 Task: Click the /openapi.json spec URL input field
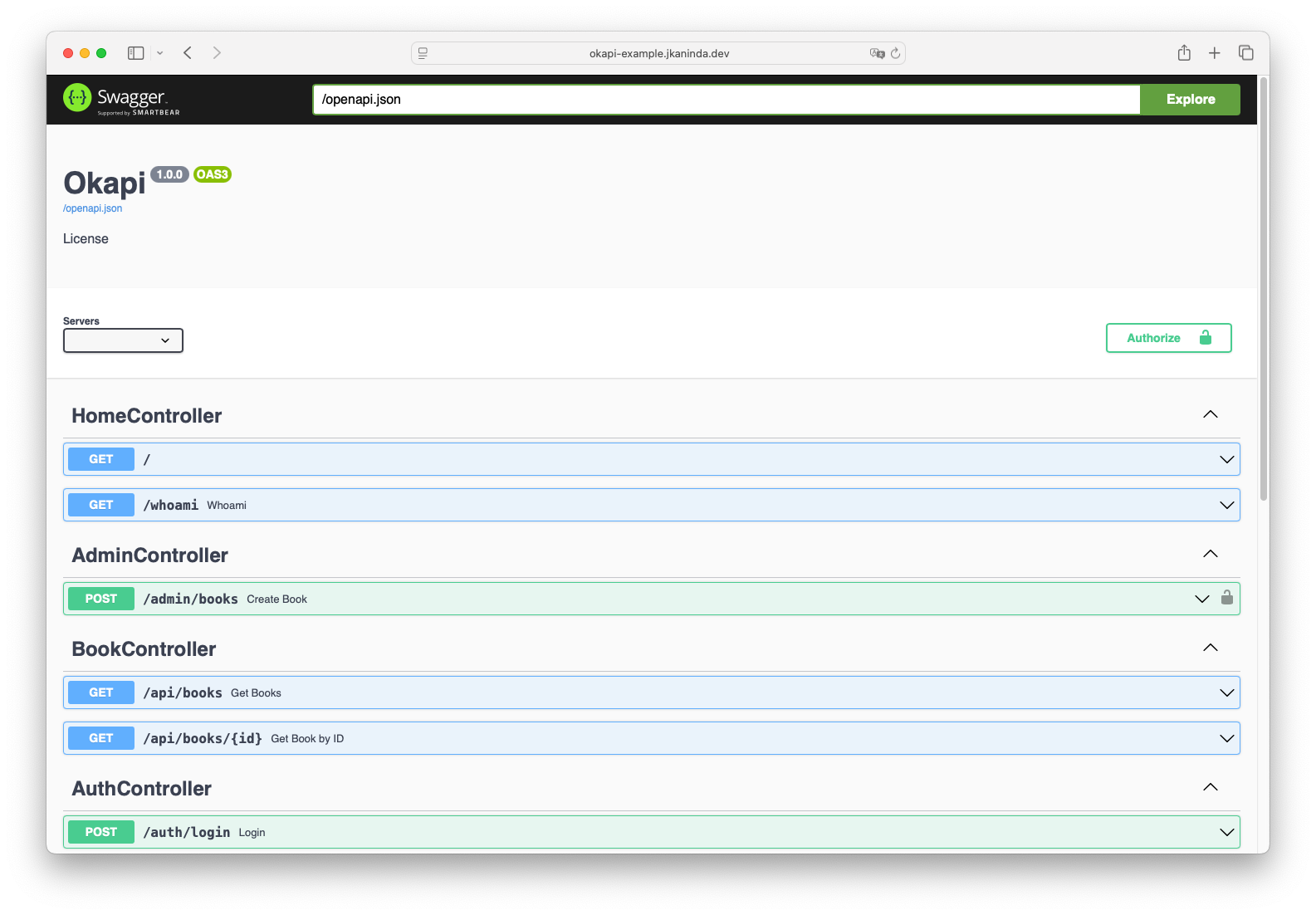(726, 100)
